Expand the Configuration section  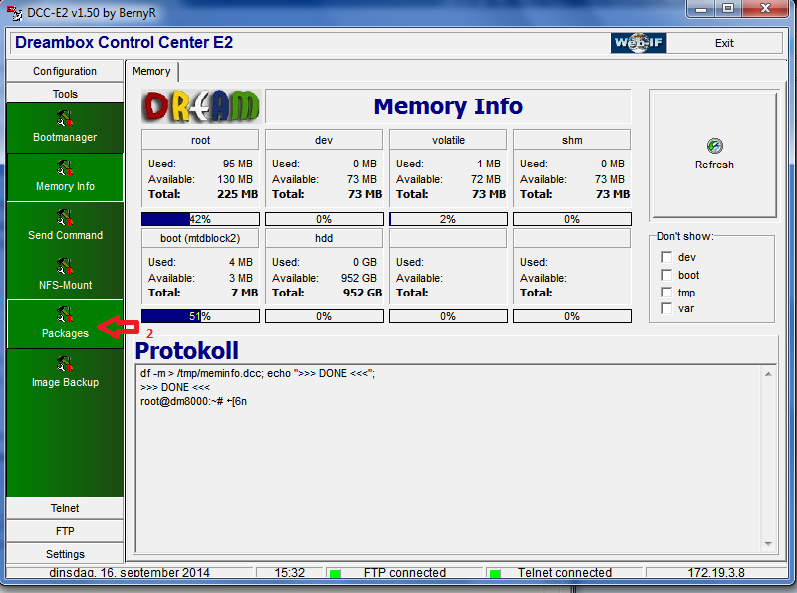click(65, 71)
